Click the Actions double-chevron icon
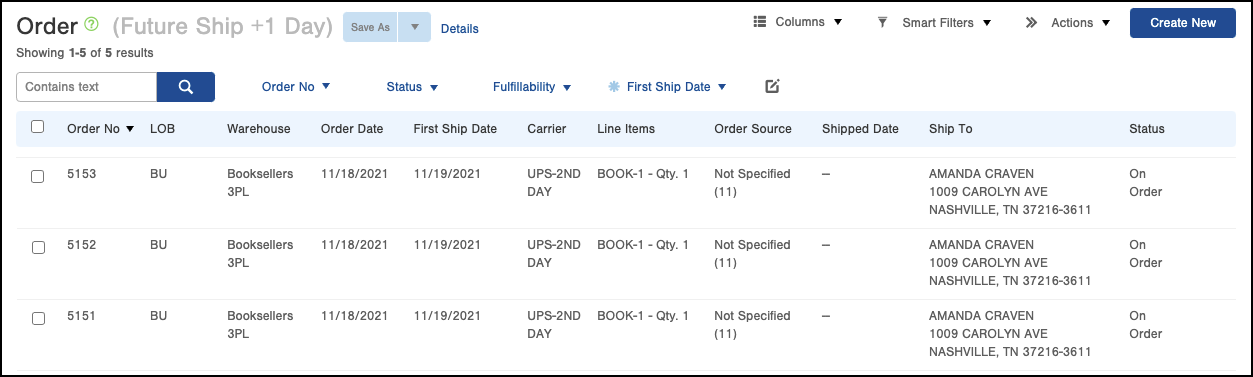 coord(1031,23)
